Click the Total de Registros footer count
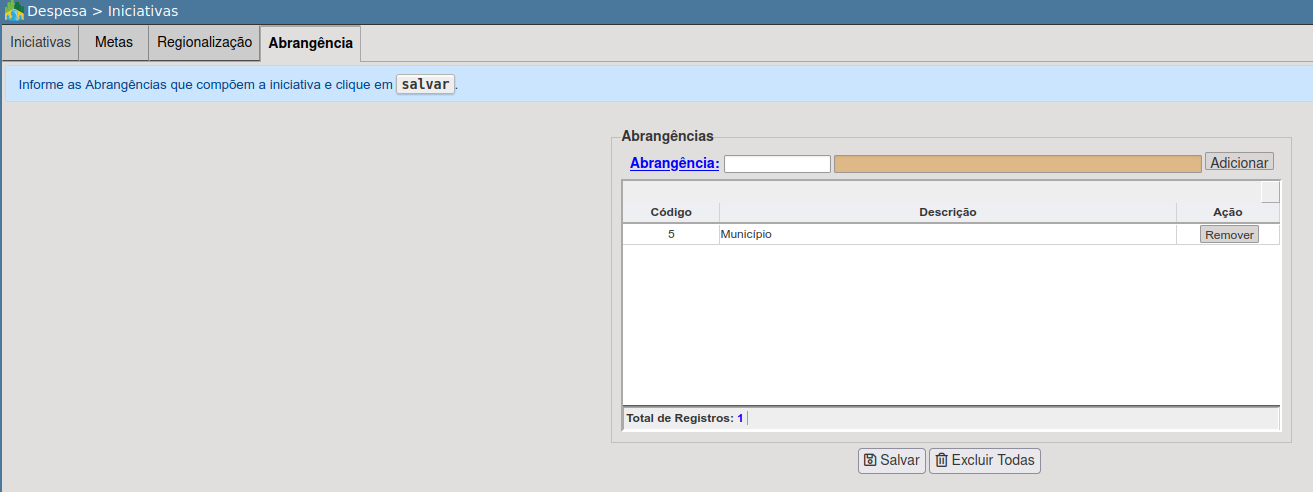1313x492 pixels. tap(740, 418)
